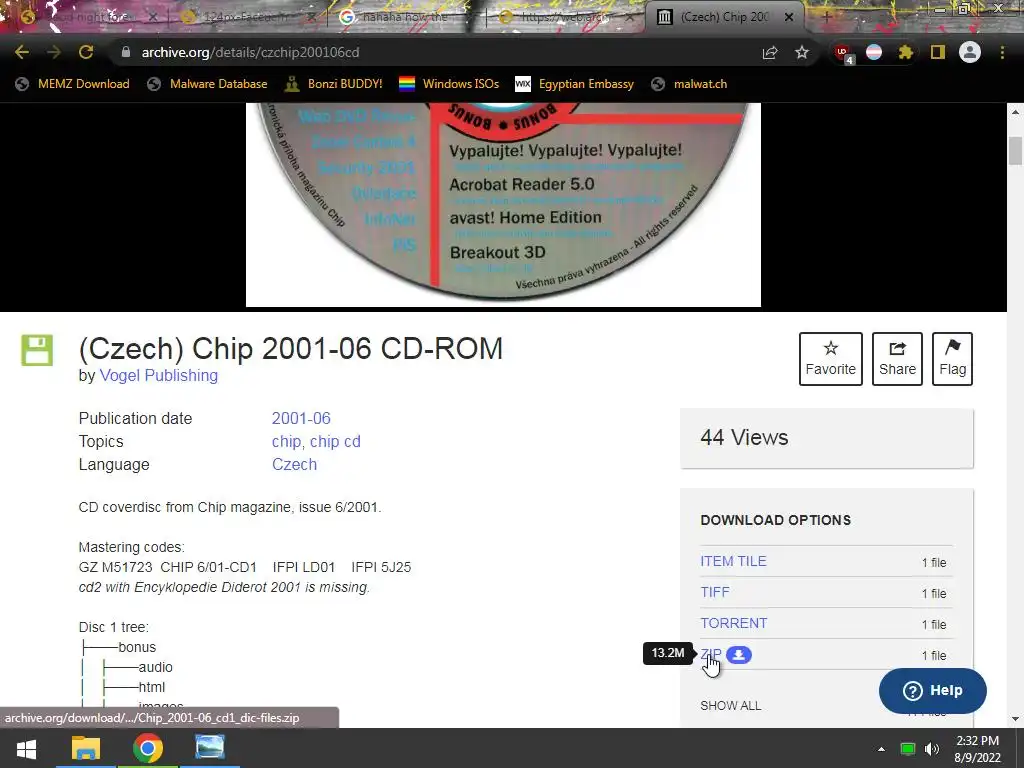This screenshot has width=1024, height=768.
Task: Open the MEMZ Download bookmark
Action: click(x=72, y=84)
